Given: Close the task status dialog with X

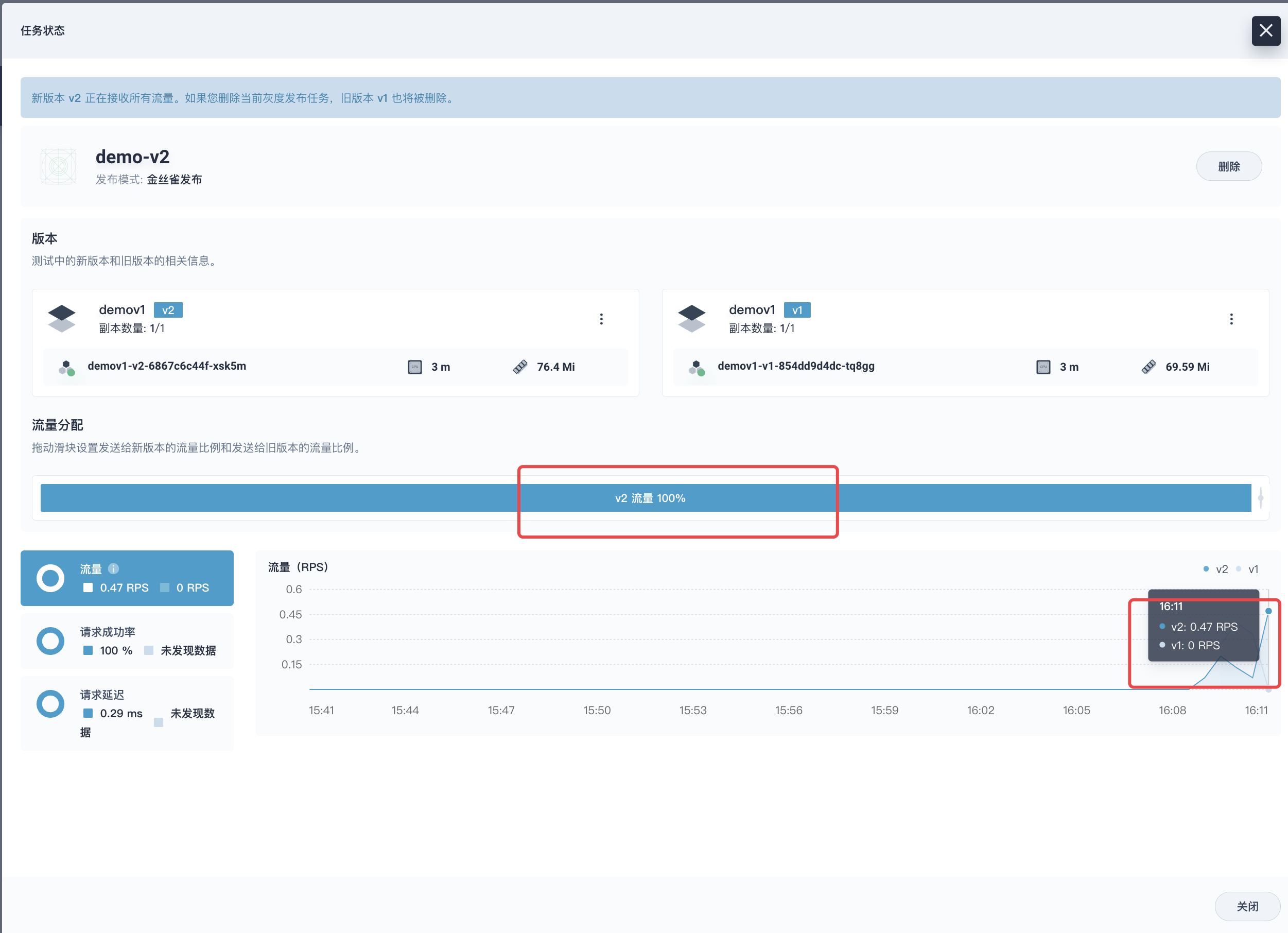Looking at the screenshot, I should [x=1265, y=31].
